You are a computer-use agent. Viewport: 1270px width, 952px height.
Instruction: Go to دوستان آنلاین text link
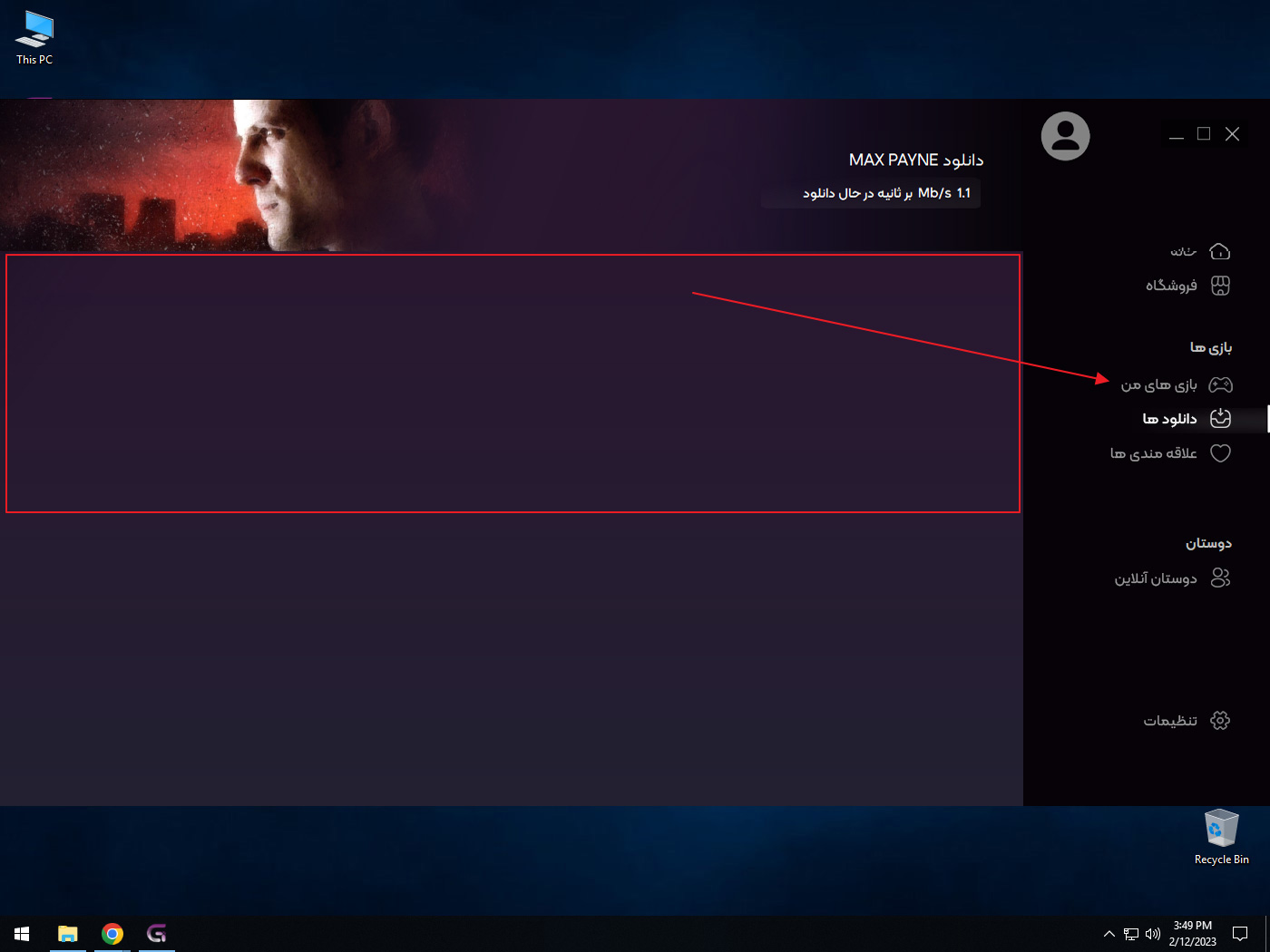point(1155,578)
